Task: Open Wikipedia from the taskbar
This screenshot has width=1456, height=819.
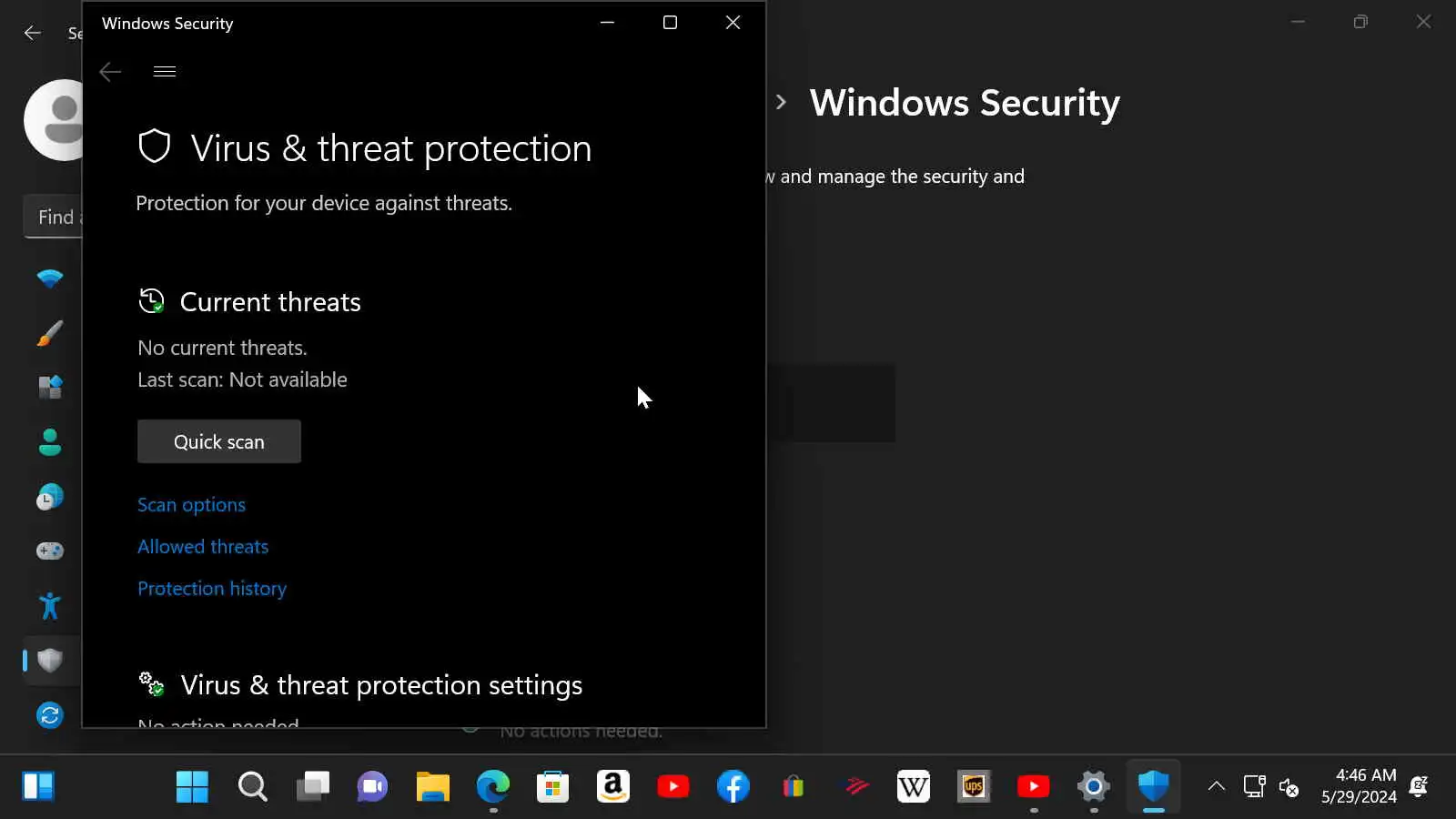Action: point(914,786)
